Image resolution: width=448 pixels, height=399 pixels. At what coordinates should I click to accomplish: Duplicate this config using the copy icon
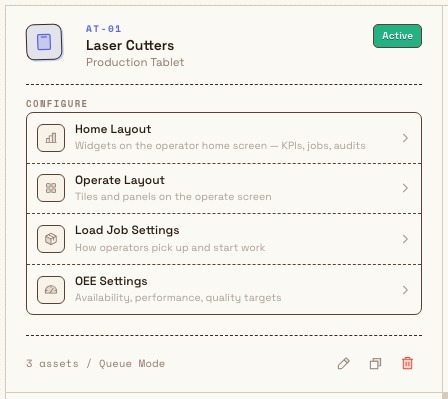pyautogui.click(x=376, y=363)
